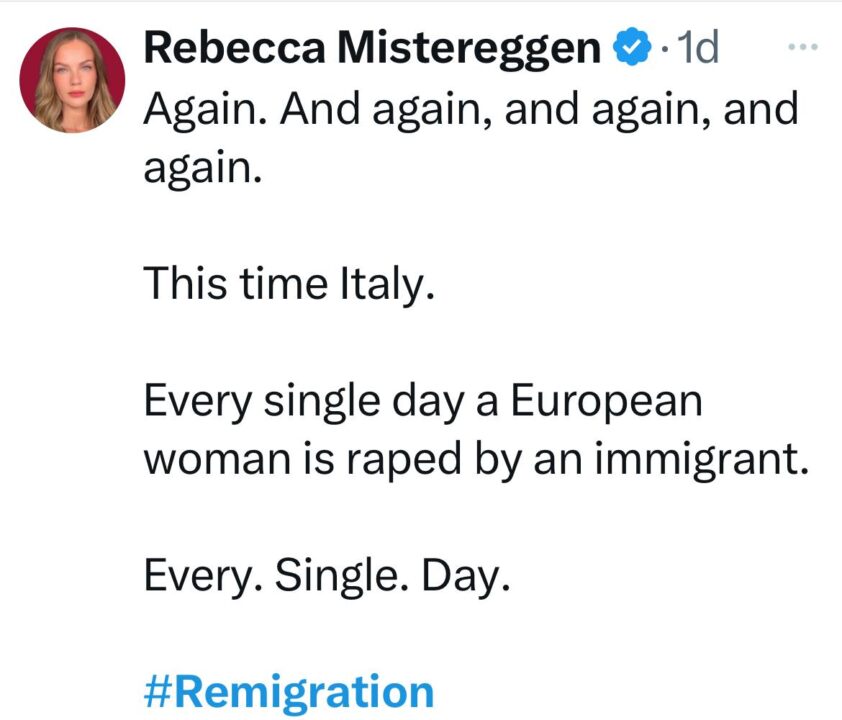The height and width of the screenshot is (720, 842).
Task: Open the three-dot more options menu
Action: 804,47
